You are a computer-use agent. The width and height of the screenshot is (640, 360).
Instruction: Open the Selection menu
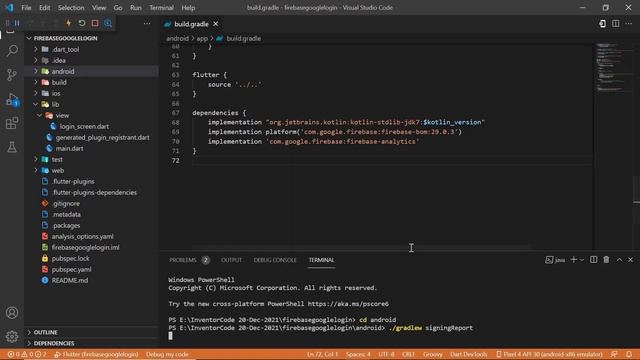click(x=71, y=8)
